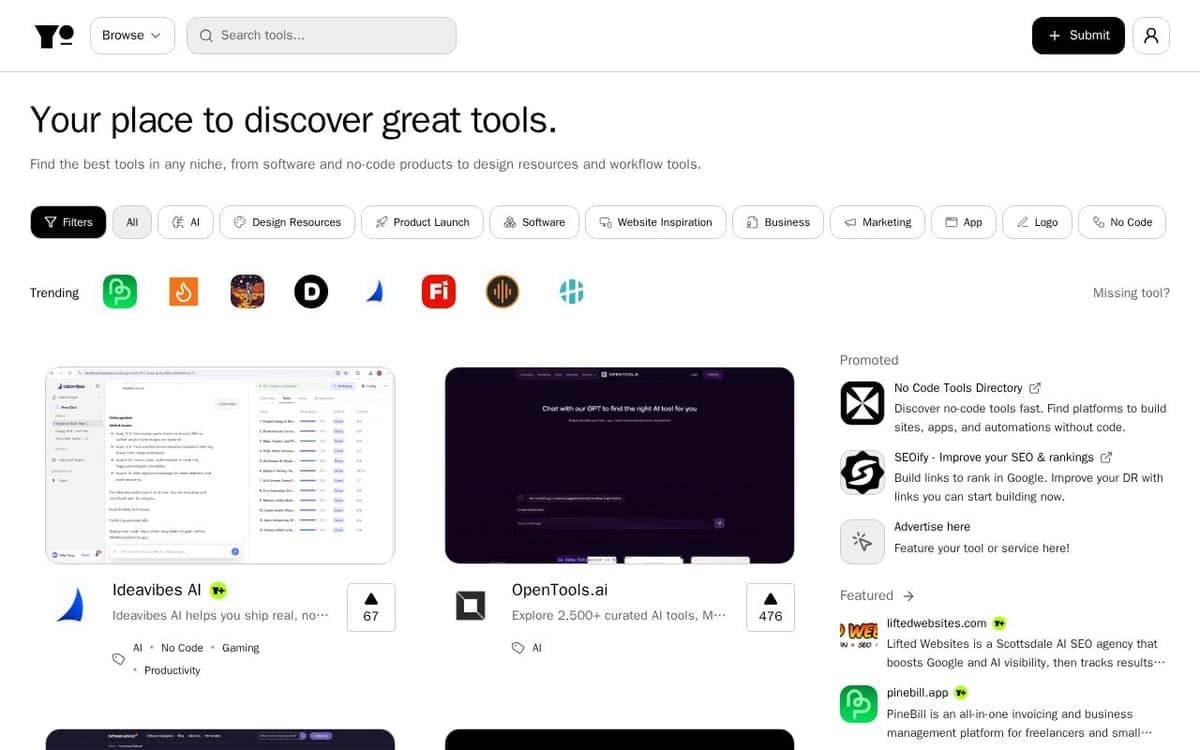The height and width of the screenshot is (750, 1200).
Task: Select the Software category chip
Action: coord(534,222)
